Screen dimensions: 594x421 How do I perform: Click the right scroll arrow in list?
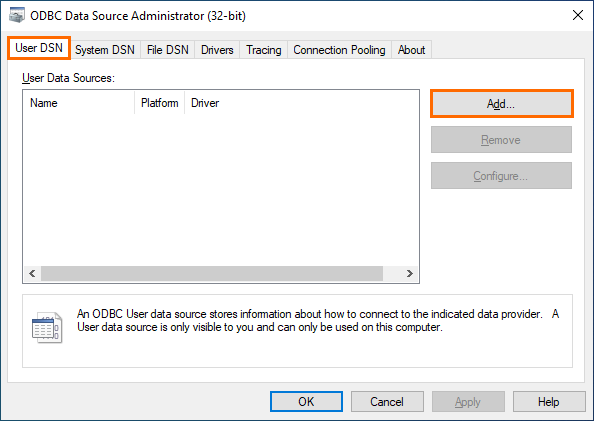[410, 274]
